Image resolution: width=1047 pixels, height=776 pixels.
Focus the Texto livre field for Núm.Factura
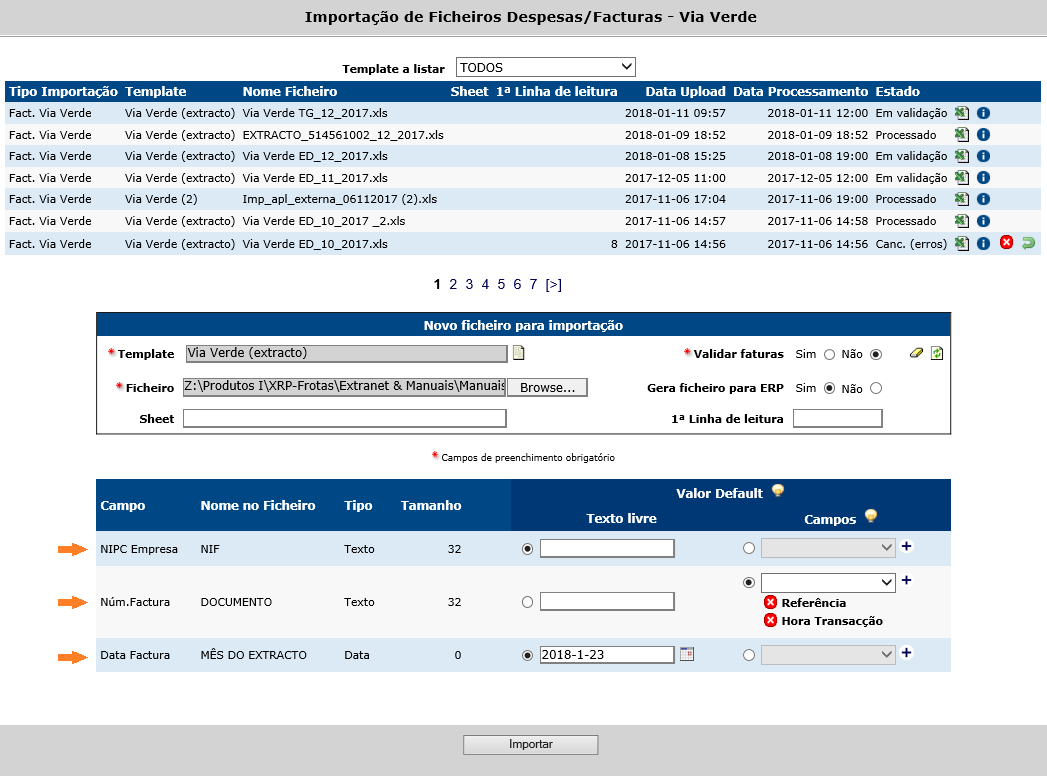[x=607, y=602]
